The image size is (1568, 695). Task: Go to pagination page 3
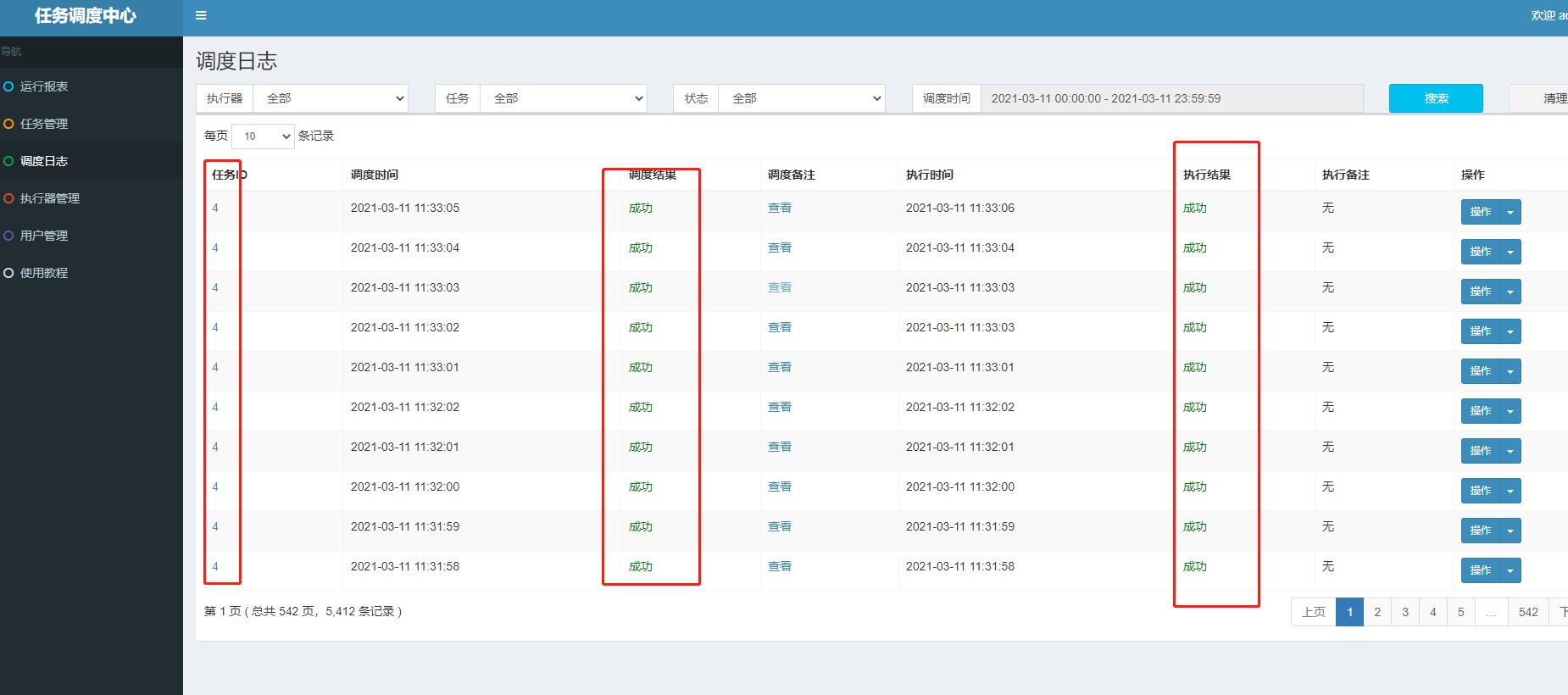point(1405,612)
